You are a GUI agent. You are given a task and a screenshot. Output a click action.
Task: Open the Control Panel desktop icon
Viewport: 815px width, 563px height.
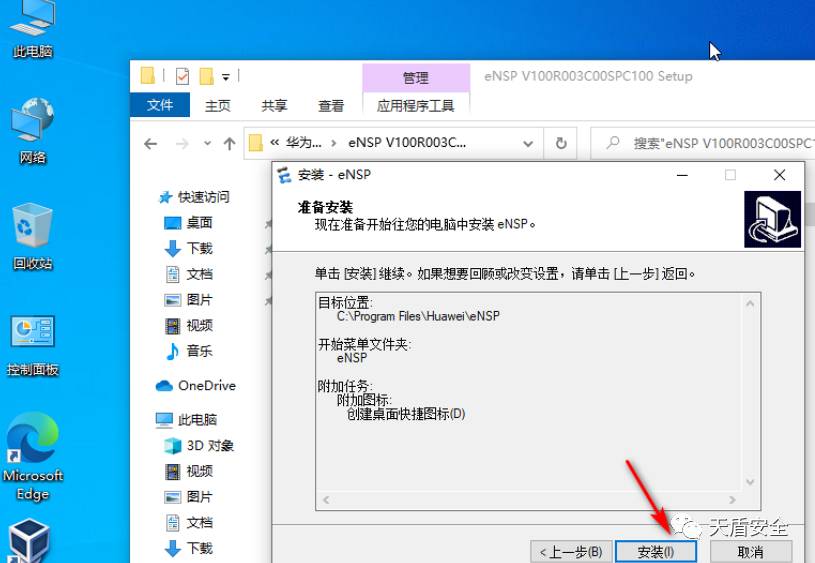[32, 346]
